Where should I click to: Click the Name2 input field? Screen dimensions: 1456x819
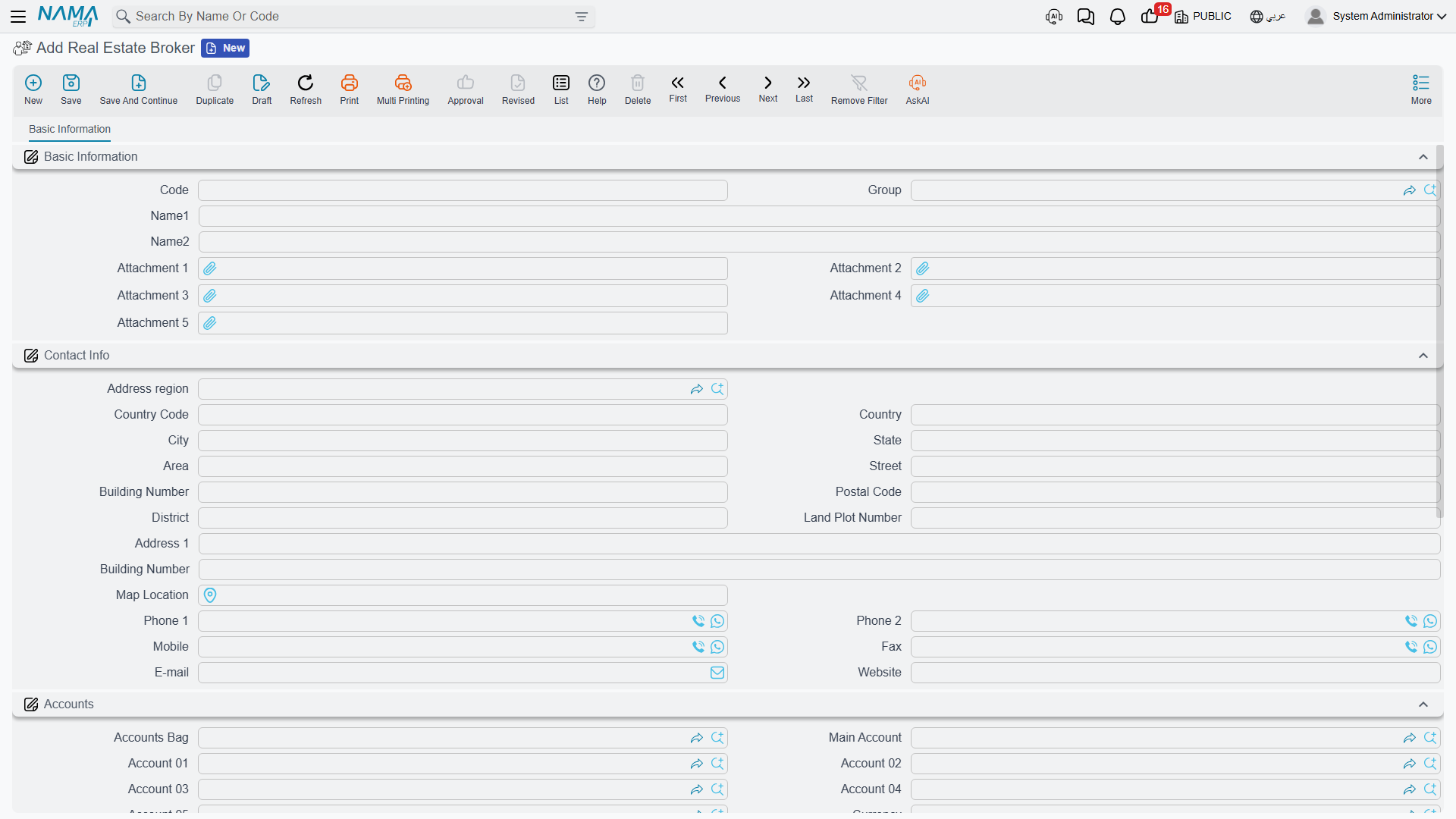(x=819, y=242)
